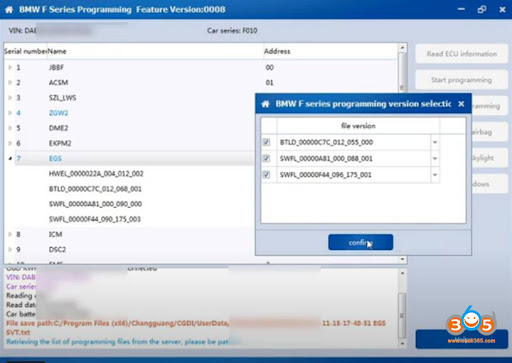
Task: Click address 01 of ACSM
Action: pos(269,82)
